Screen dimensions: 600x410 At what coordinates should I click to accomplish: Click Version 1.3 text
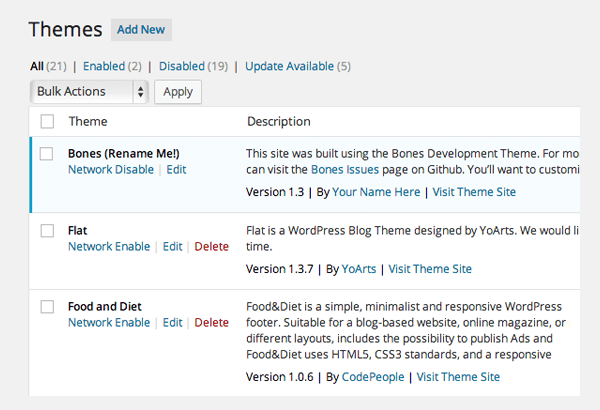(x=275, y=192)
